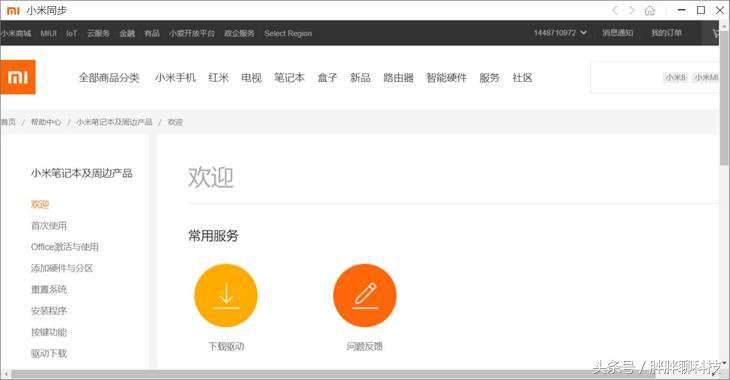The height and width of the screenshot is (380, 730).
Task: Select 按键功能 in sidebar
Action: click(49, 332)
